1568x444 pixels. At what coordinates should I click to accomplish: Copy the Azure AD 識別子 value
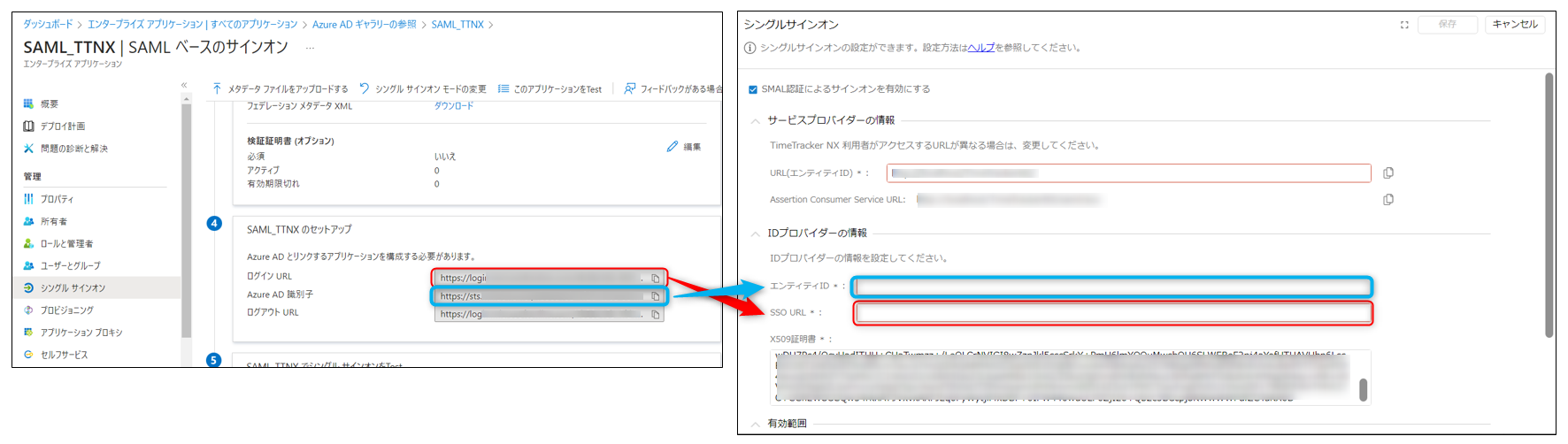click(655, 296)
